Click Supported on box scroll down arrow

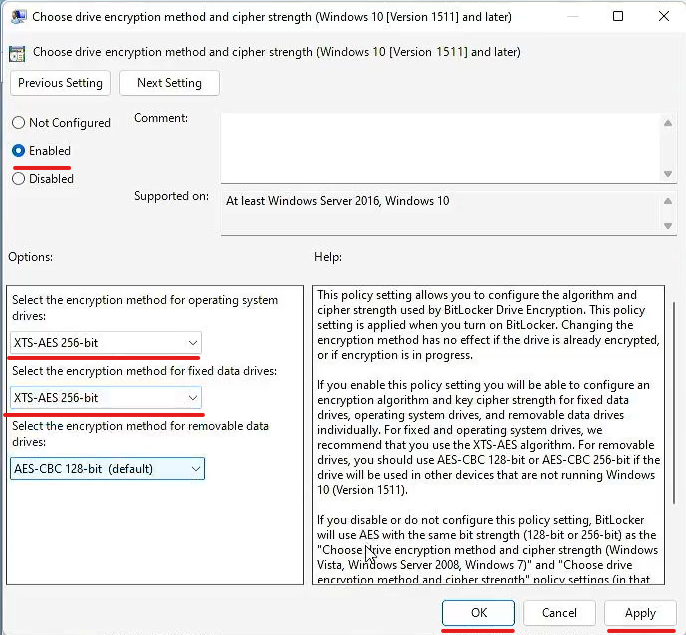coord(668,226)
